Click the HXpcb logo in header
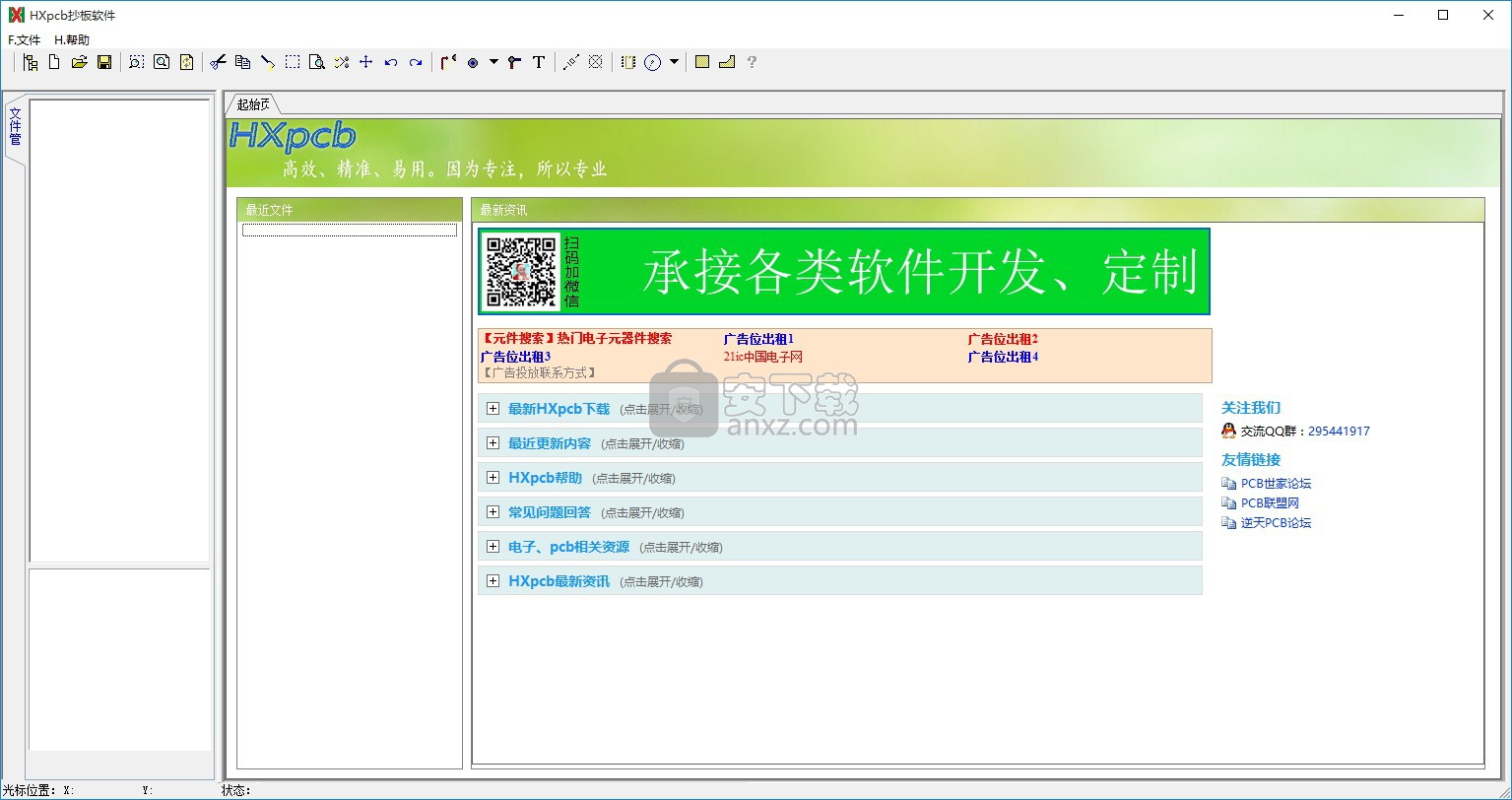 pyautogui.click(x=293, y=136)
